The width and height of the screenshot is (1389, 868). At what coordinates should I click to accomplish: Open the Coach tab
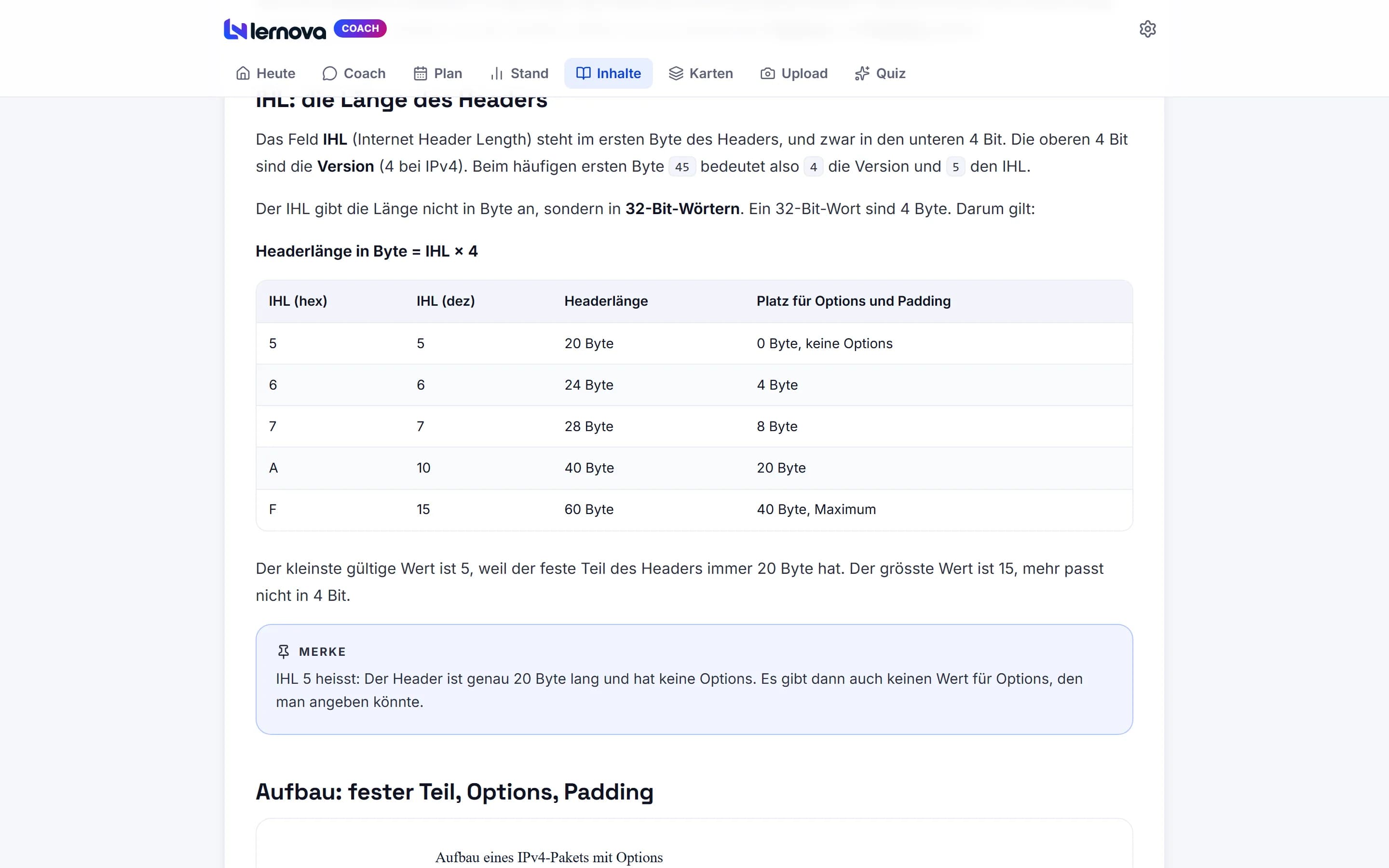point(354,73)
